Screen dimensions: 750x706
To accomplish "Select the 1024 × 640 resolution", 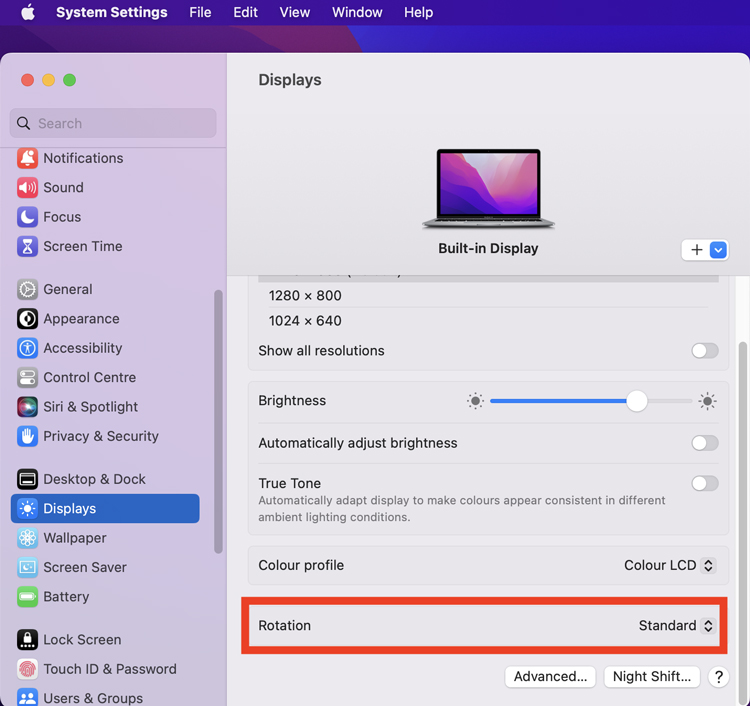I will tap(305, 320).
